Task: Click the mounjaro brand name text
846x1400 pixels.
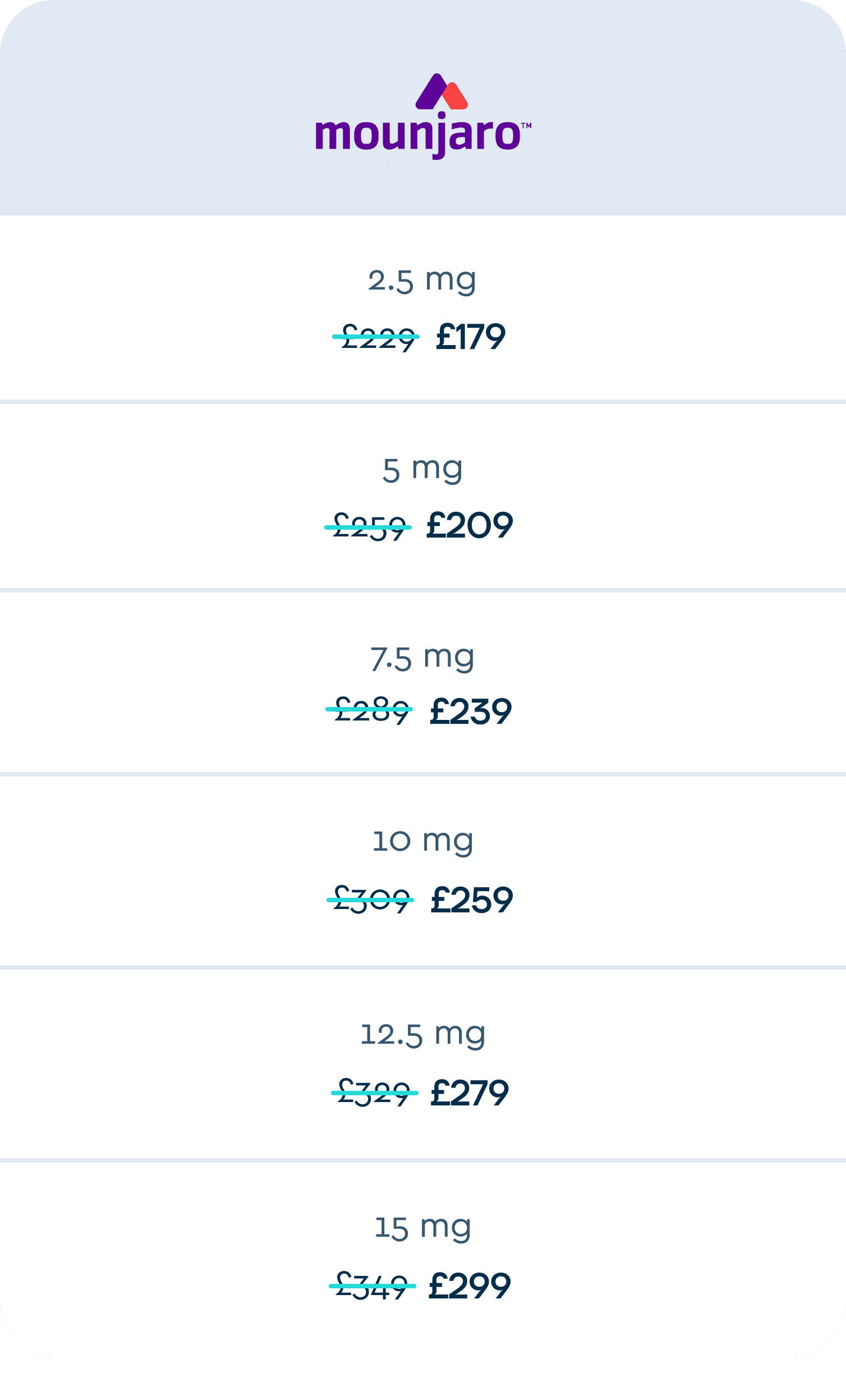Action: [419, 135]
